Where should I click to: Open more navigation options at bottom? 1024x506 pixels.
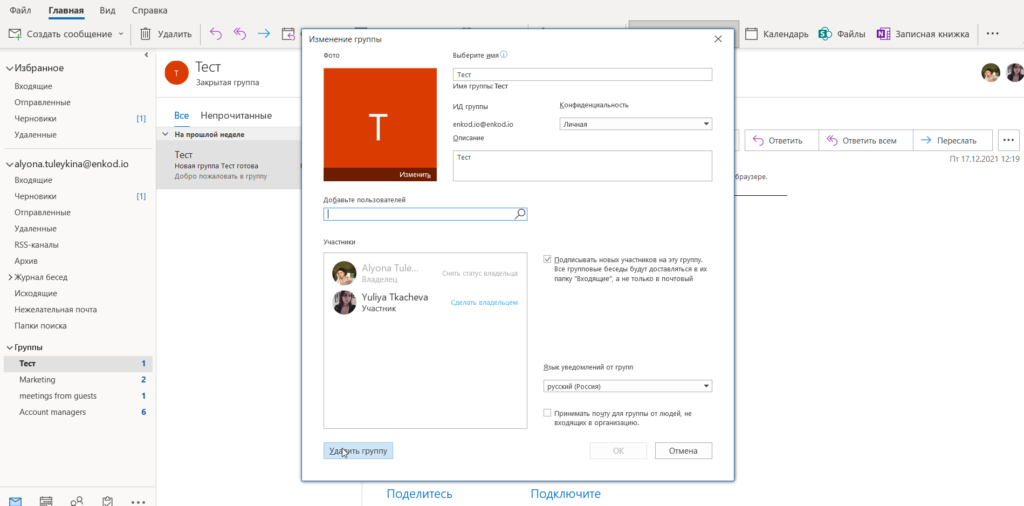tap(138, 501)
